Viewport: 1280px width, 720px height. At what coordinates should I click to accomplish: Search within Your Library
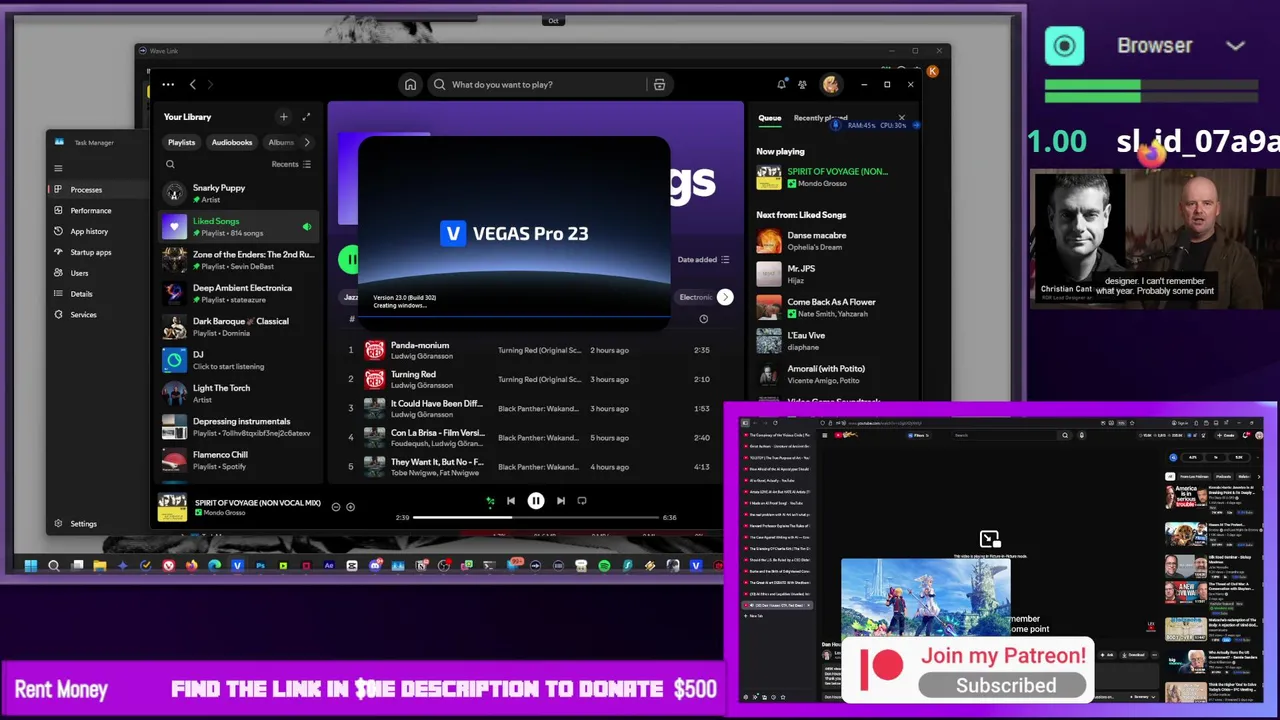pos(170,164)
